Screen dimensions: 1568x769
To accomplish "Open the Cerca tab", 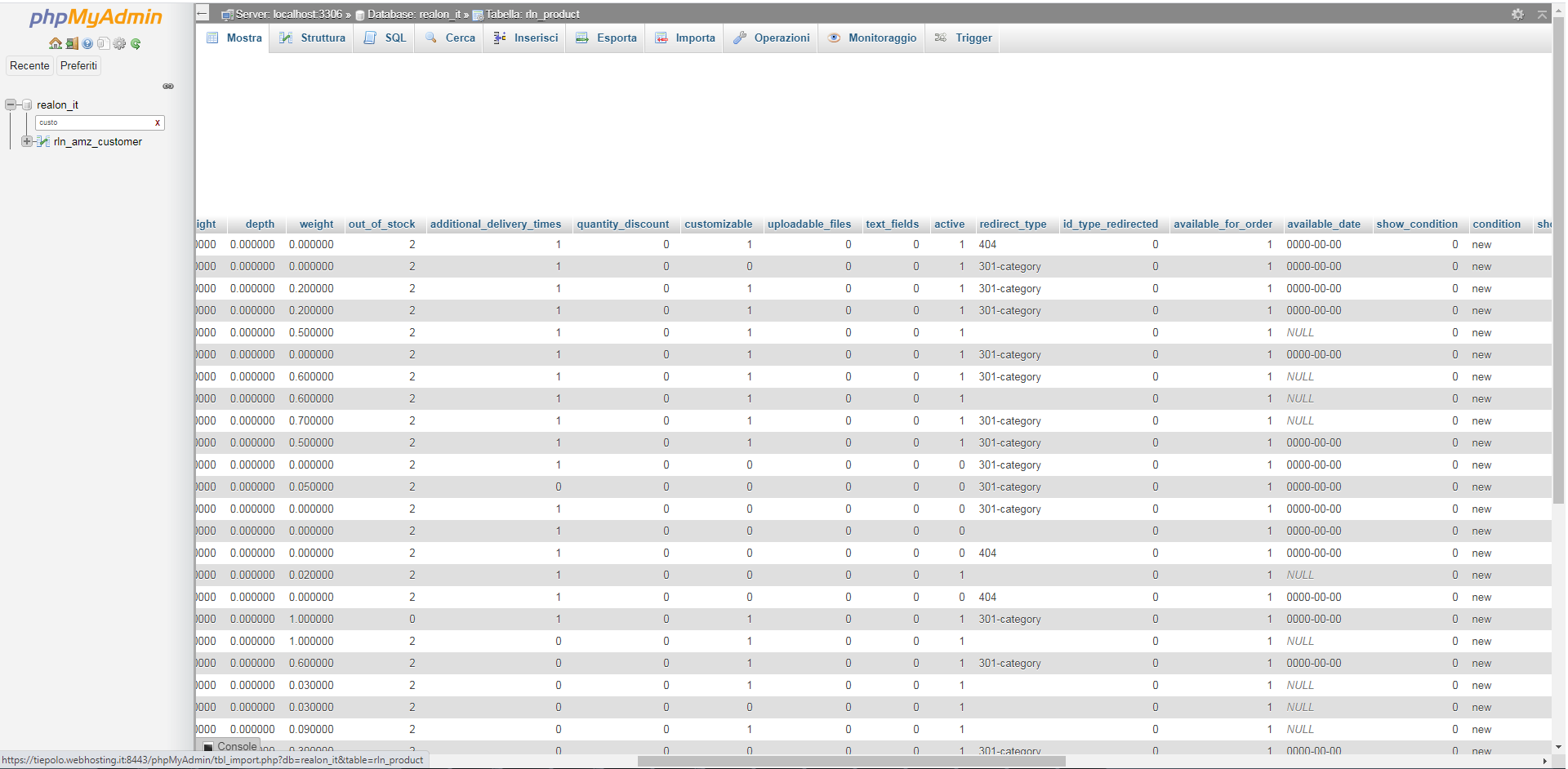I will pyautogui.click(x=450, y=38).
